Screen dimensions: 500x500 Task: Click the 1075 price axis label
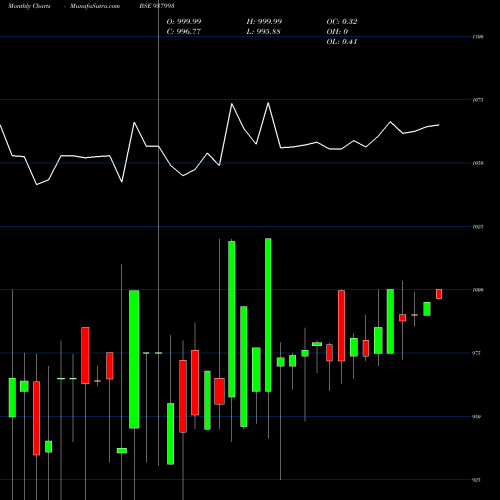(478, 100)
